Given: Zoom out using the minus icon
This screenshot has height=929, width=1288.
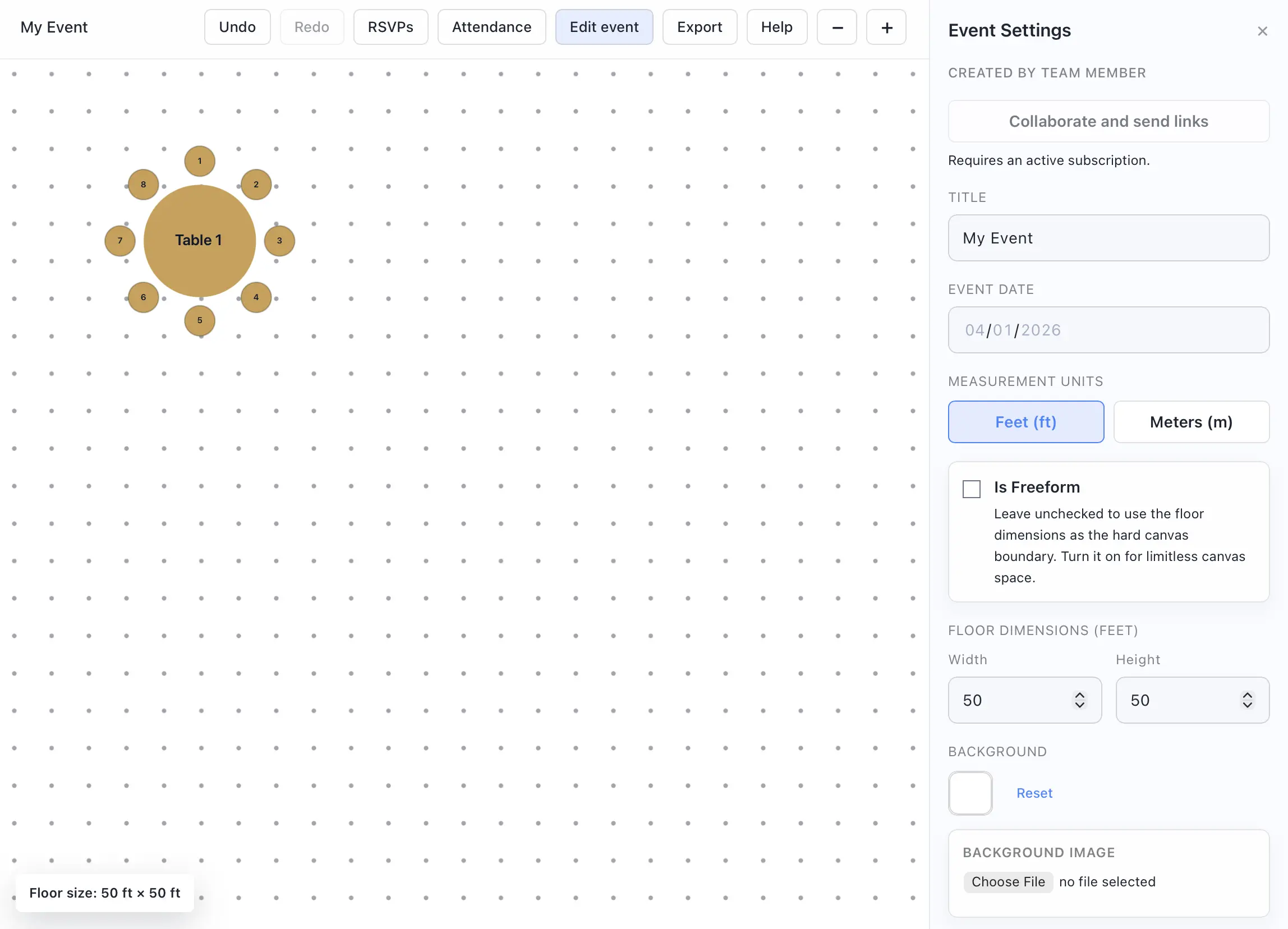Looking at the screenshot, I should pos(836,27).
